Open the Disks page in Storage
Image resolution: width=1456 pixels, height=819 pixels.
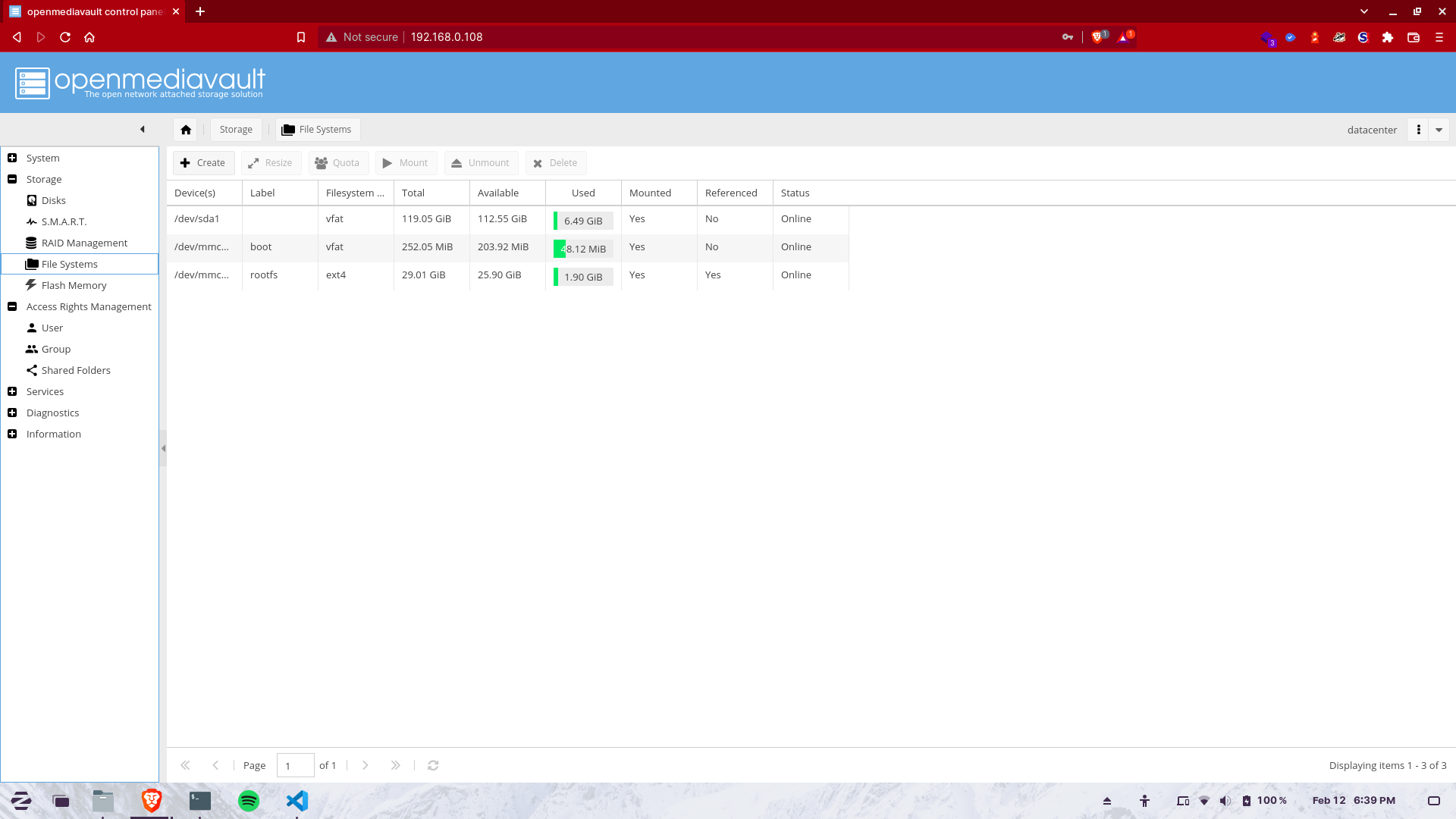pos(53,200)
